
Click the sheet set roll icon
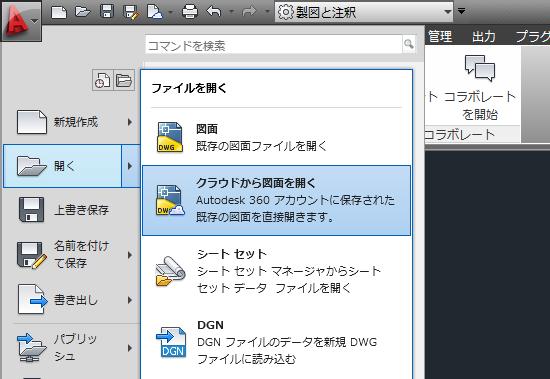click(x=170, y=271)
